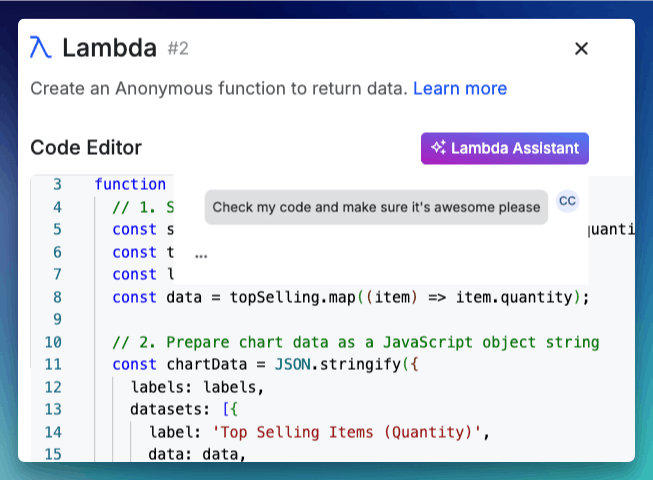The width and height of the screenshot is (653, 480).
Task: Click the sparkle icon on Lambda Assistant
Action: 438,148
